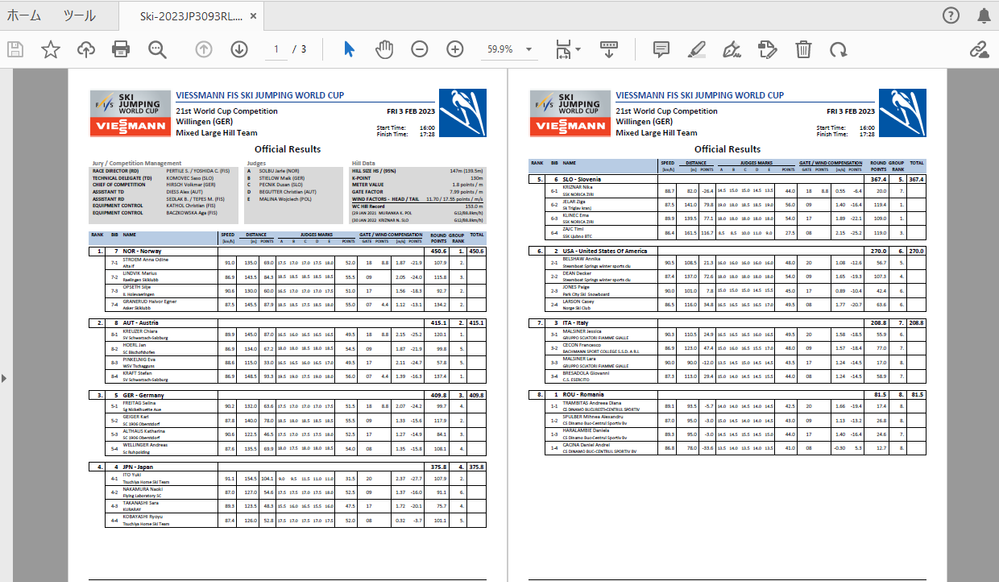This screenshot has height=582, width=999.
Task: Click the 'JPN - Japan' team row
Action: tap(287, 467)
